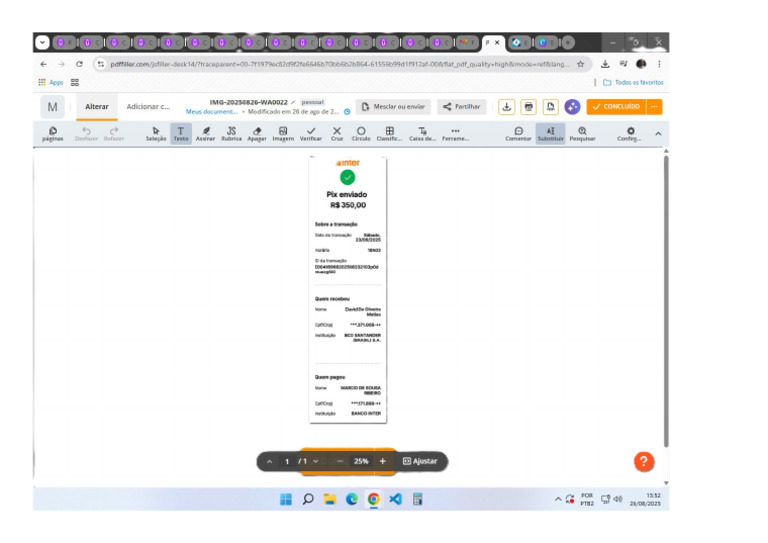This screenshot has height=543, width=768.
Task: Select the Verificar checkmark tool
Action: (311, 134)
